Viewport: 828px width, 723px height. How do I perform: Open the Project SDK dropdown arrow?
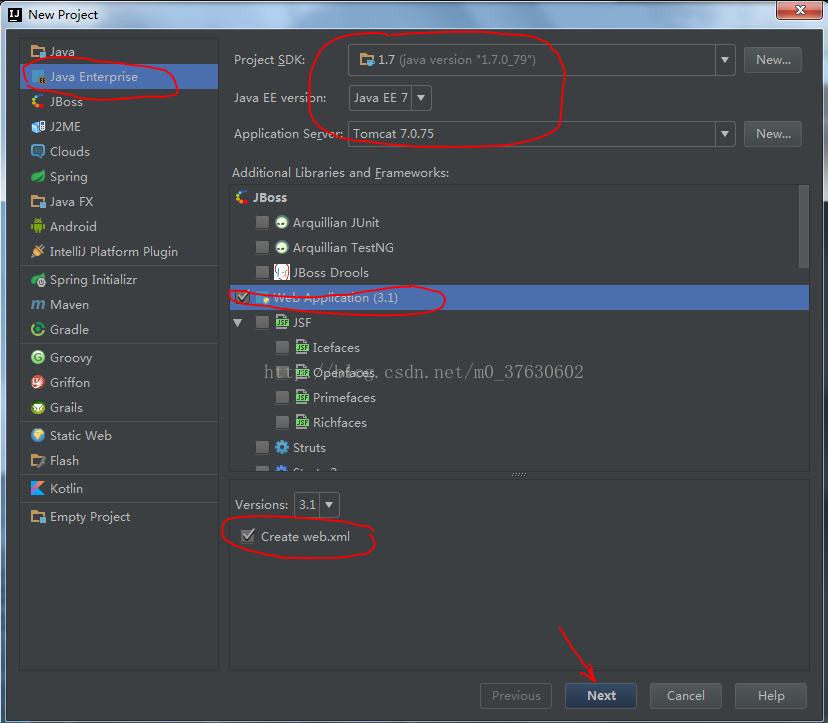click(x=724, y=60)
